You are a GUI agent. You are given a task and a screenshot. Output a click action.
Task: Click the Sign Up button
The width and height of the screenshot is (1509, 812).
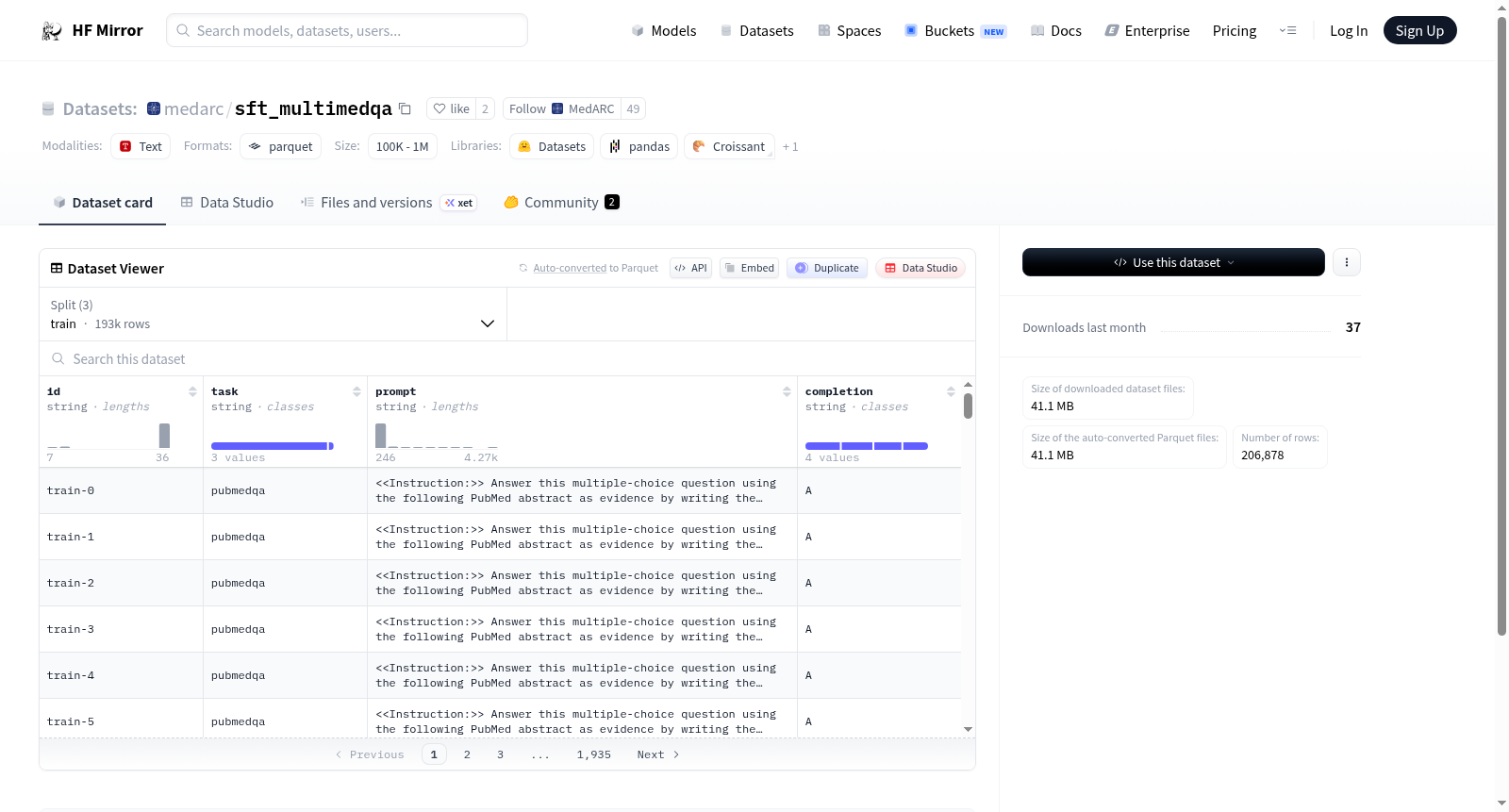click(1419, 31)
